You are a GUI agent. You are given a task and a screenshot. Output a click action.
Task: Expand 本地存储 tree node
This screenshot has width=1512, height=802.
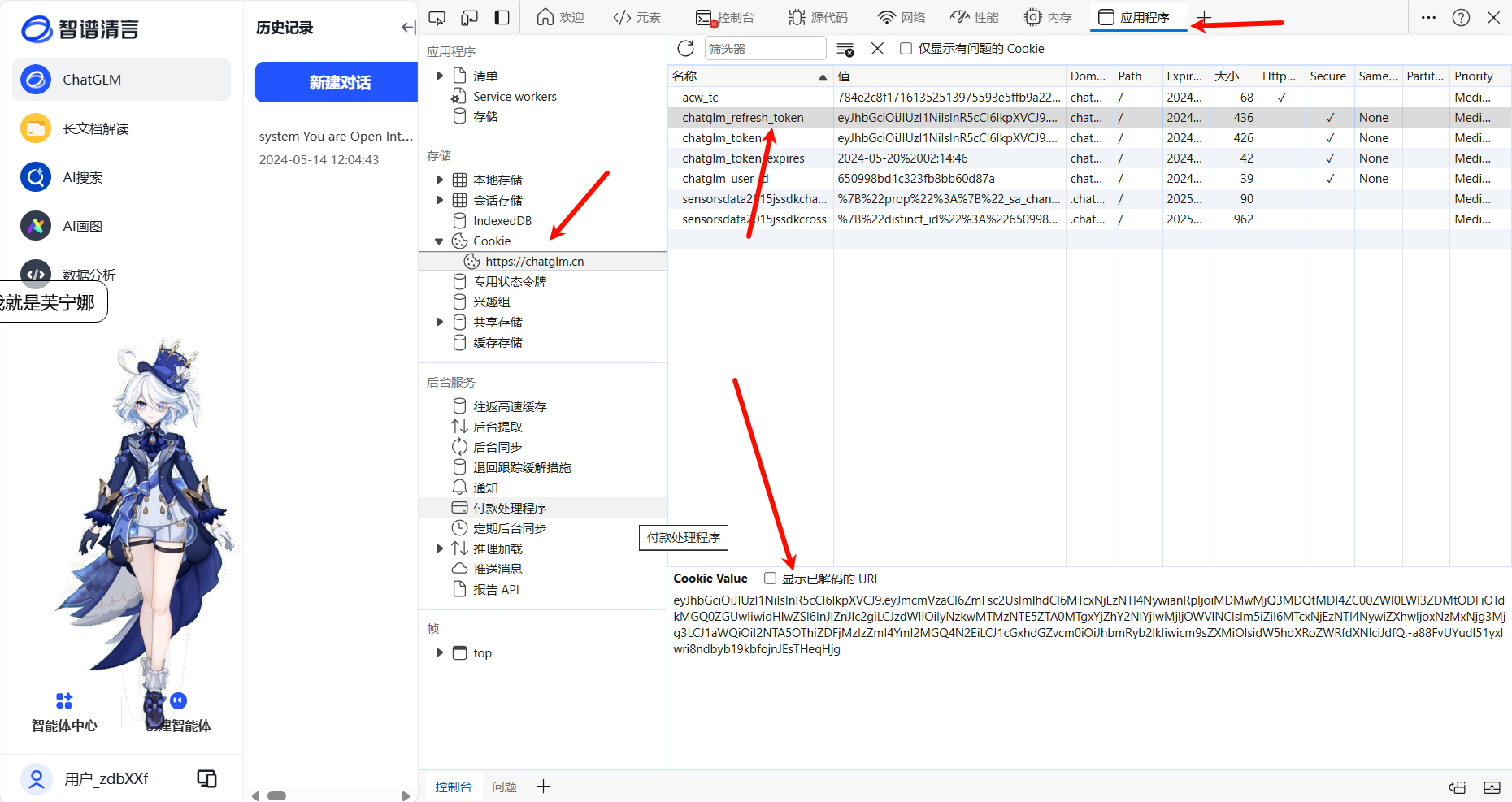point(440,180)
